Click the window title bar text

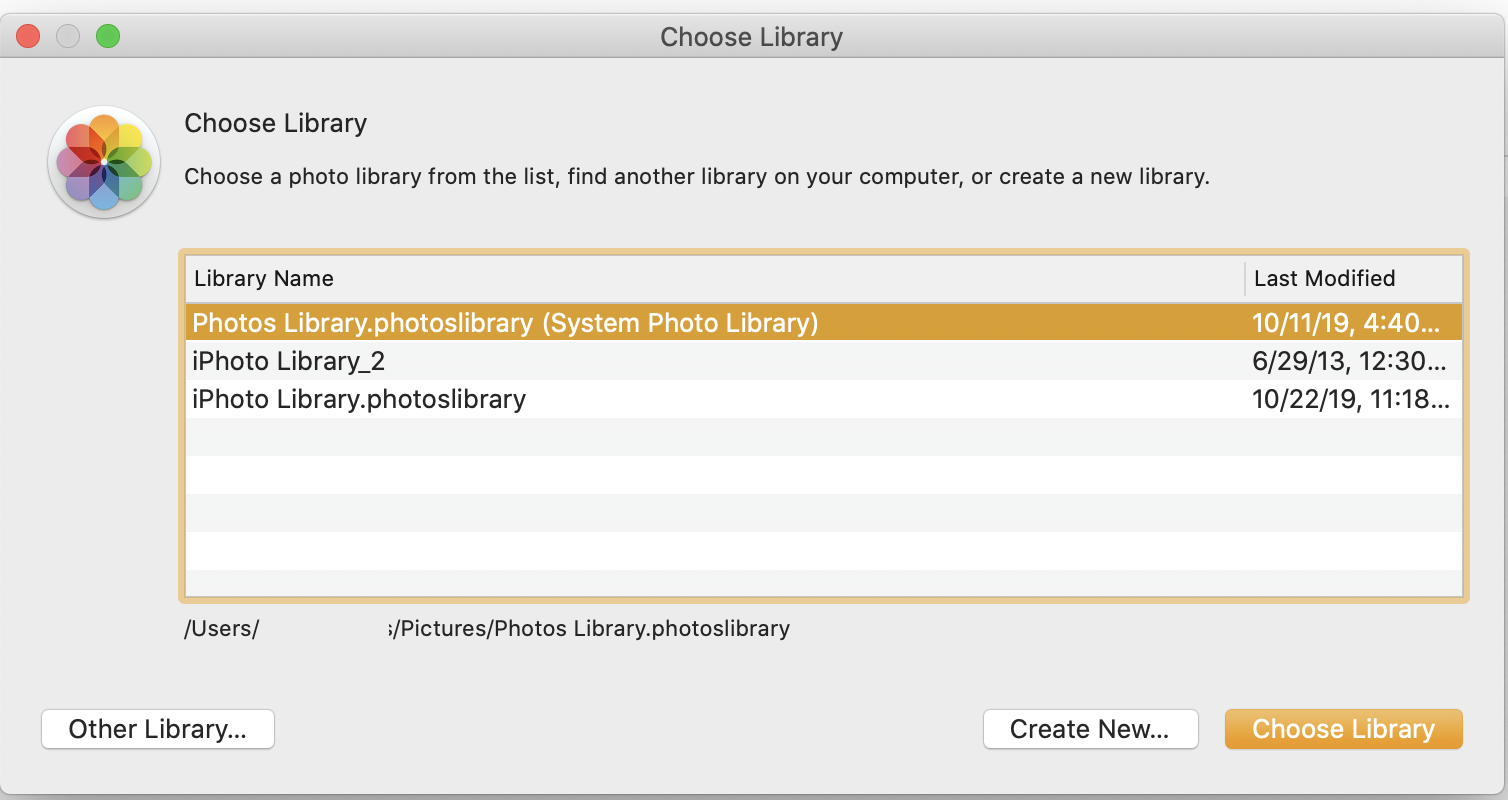pos(752,38)
